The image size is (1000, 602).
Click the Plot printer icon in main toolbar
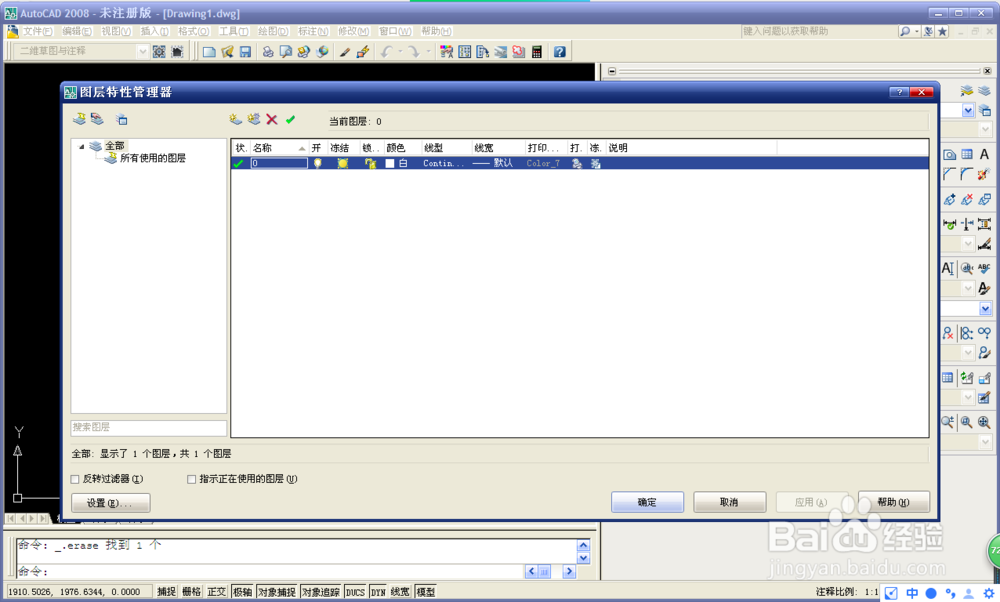point(268,52)
